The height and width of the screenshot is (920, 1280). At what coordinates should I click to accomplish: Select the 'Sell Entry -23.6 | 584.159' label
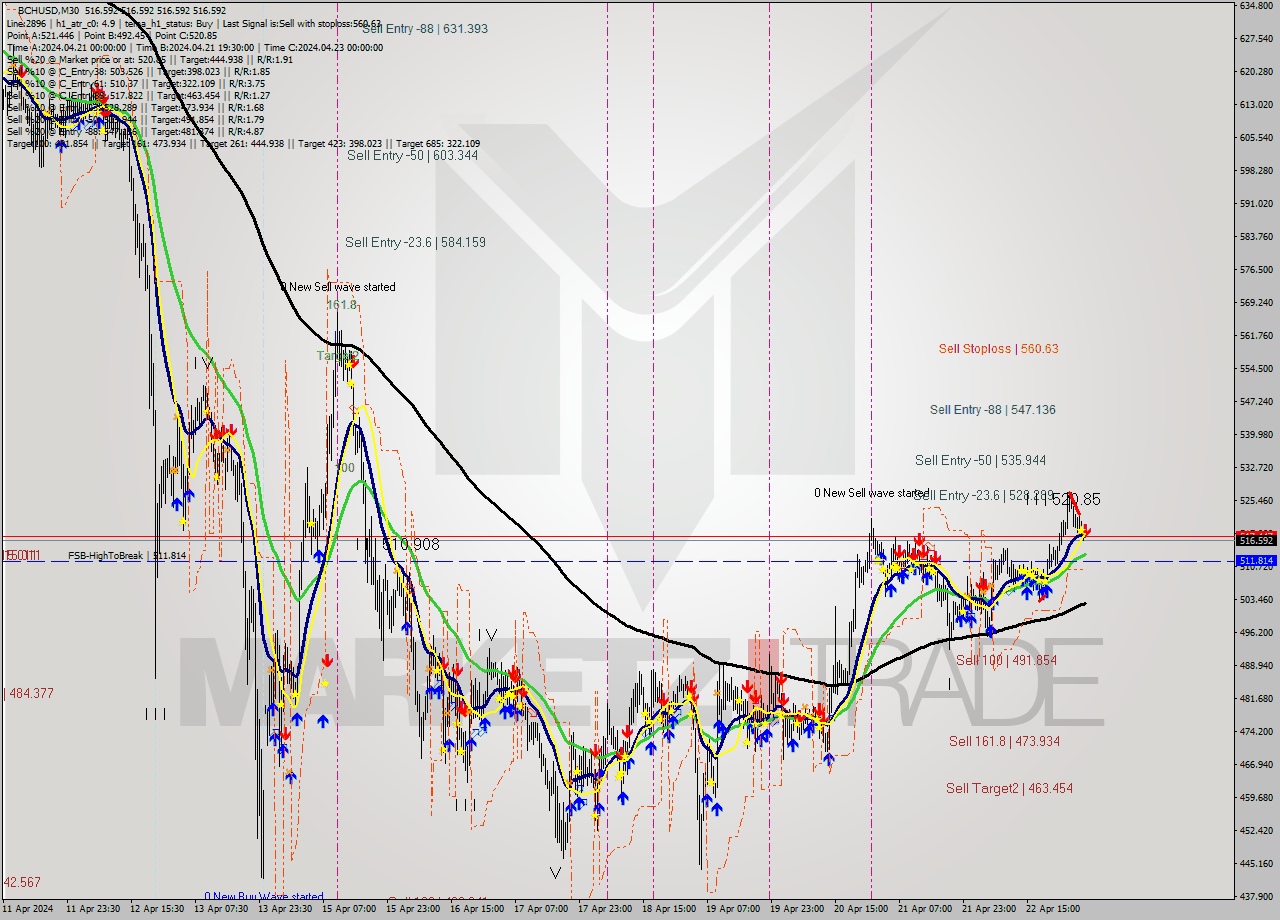[x=416, y=242]
